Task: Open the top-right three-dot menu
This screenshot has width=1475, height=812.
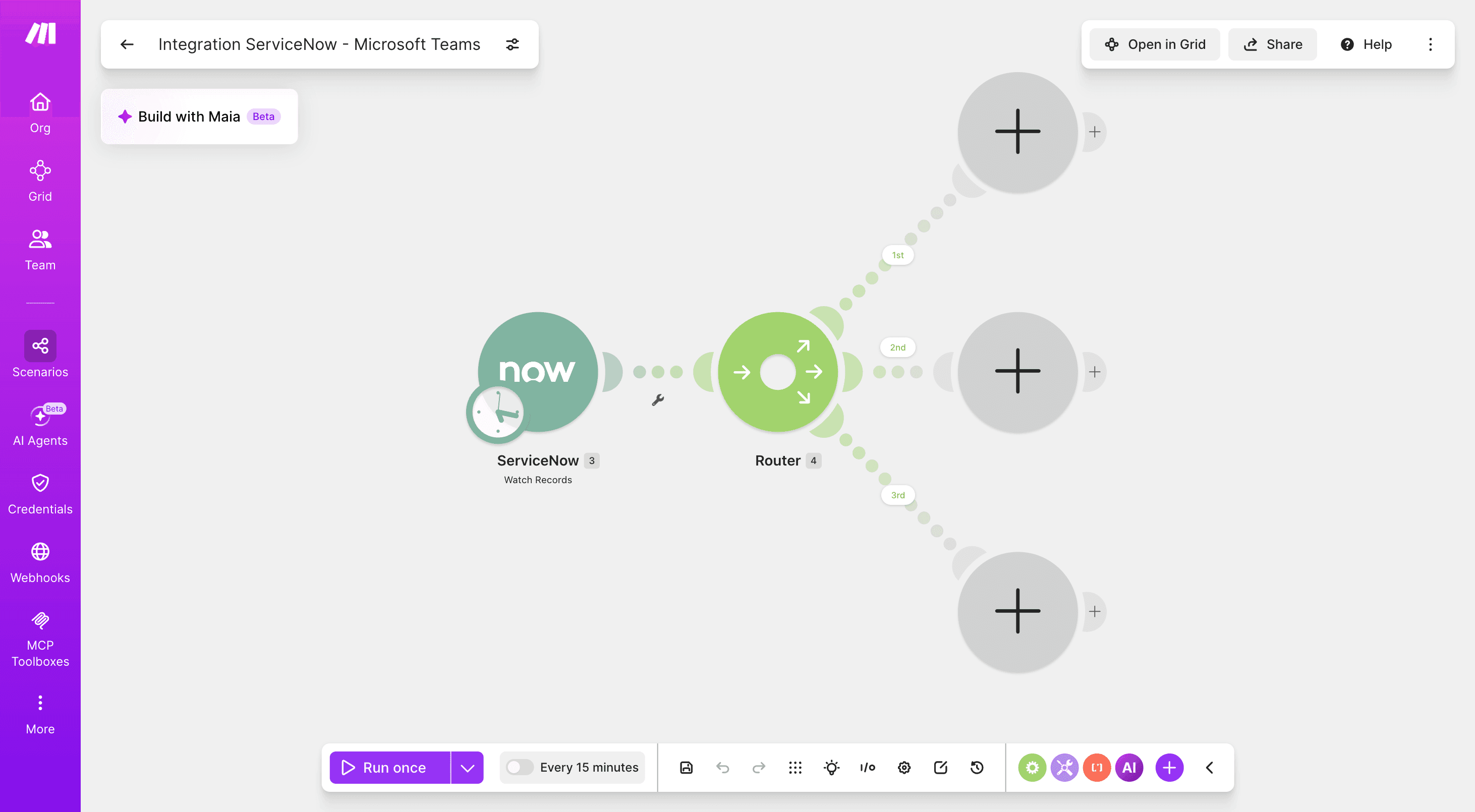Action: click(x=1430, y=44)
